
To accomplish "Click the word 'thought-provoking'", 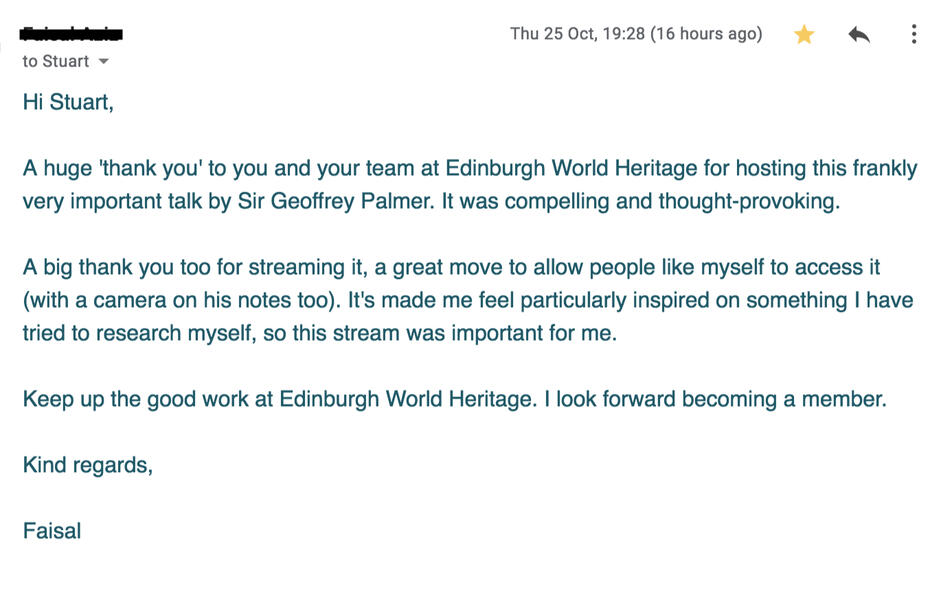I will coord(746,201).
